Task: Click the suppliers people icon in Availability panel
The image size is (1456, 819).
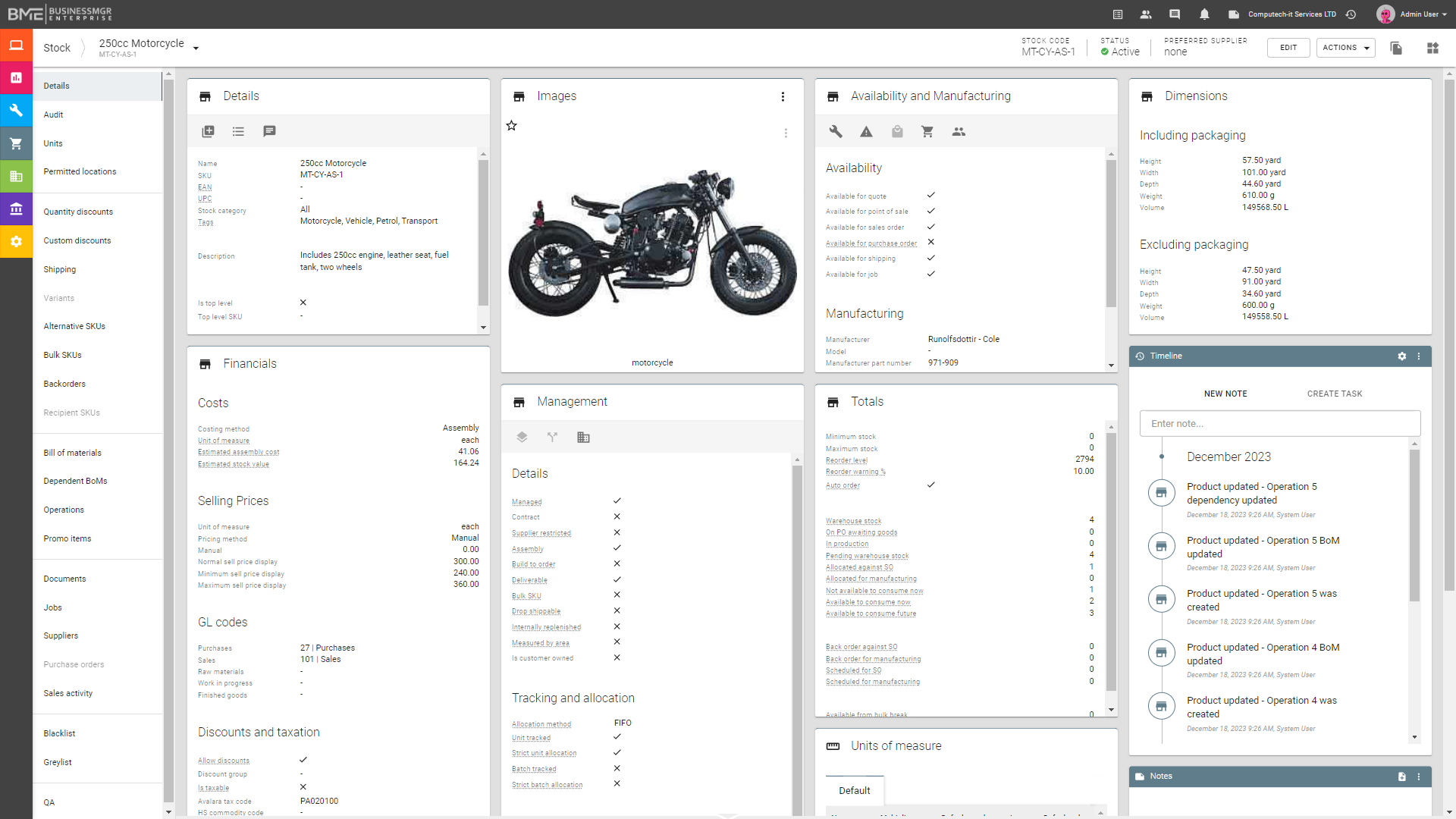Action: pos(959,131)
